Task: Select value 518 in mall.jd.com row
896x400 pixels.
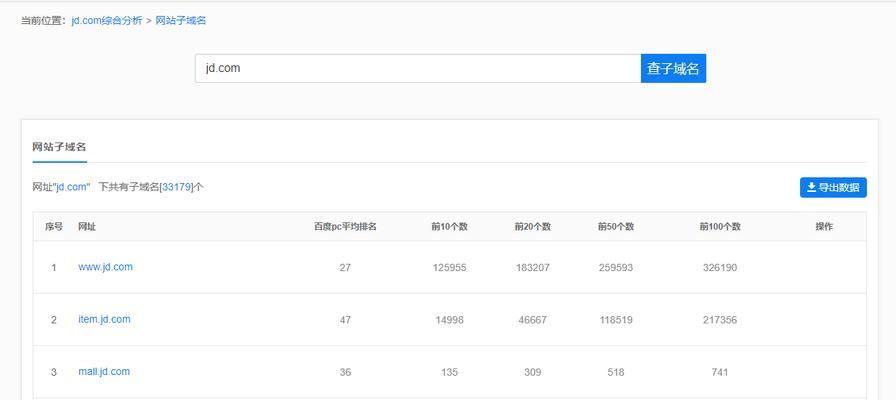Action: click(x=616, y=373)
